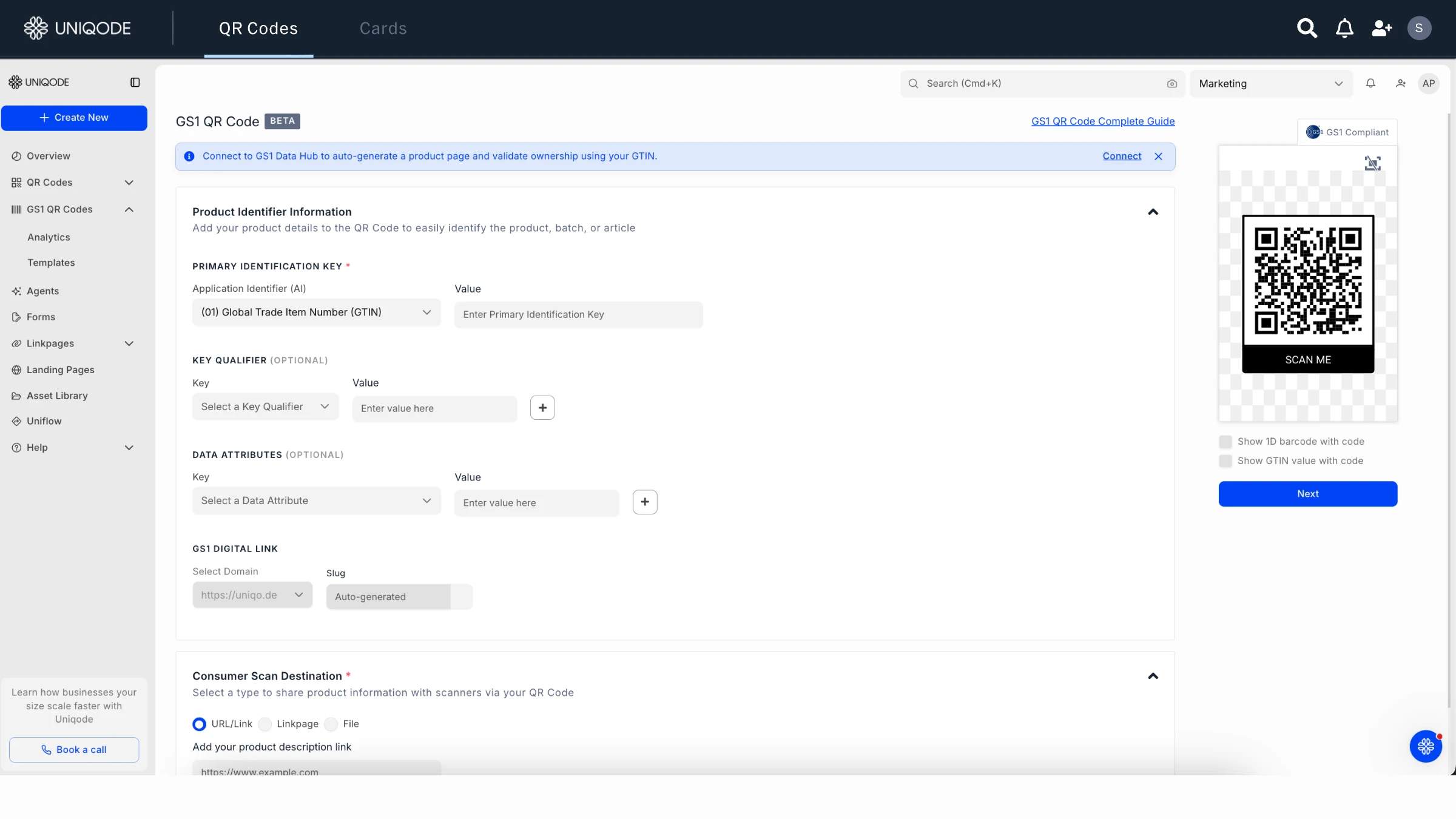Select the File radio option
This screenshot has height=819, width=1456.
[331, 724]
